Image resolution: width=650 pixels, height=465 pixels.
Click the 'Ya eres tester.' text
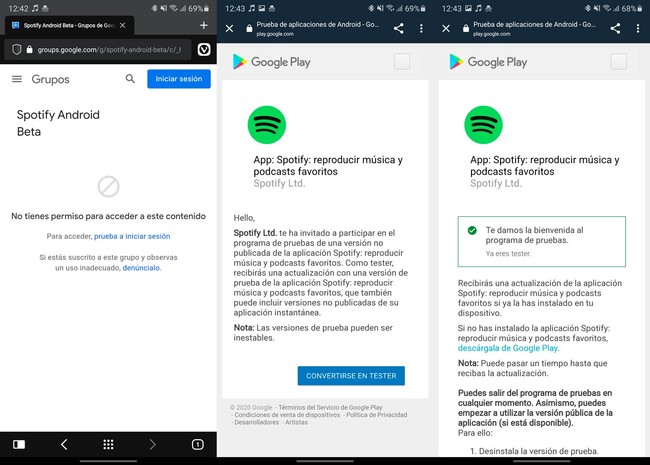click(508, 254)
